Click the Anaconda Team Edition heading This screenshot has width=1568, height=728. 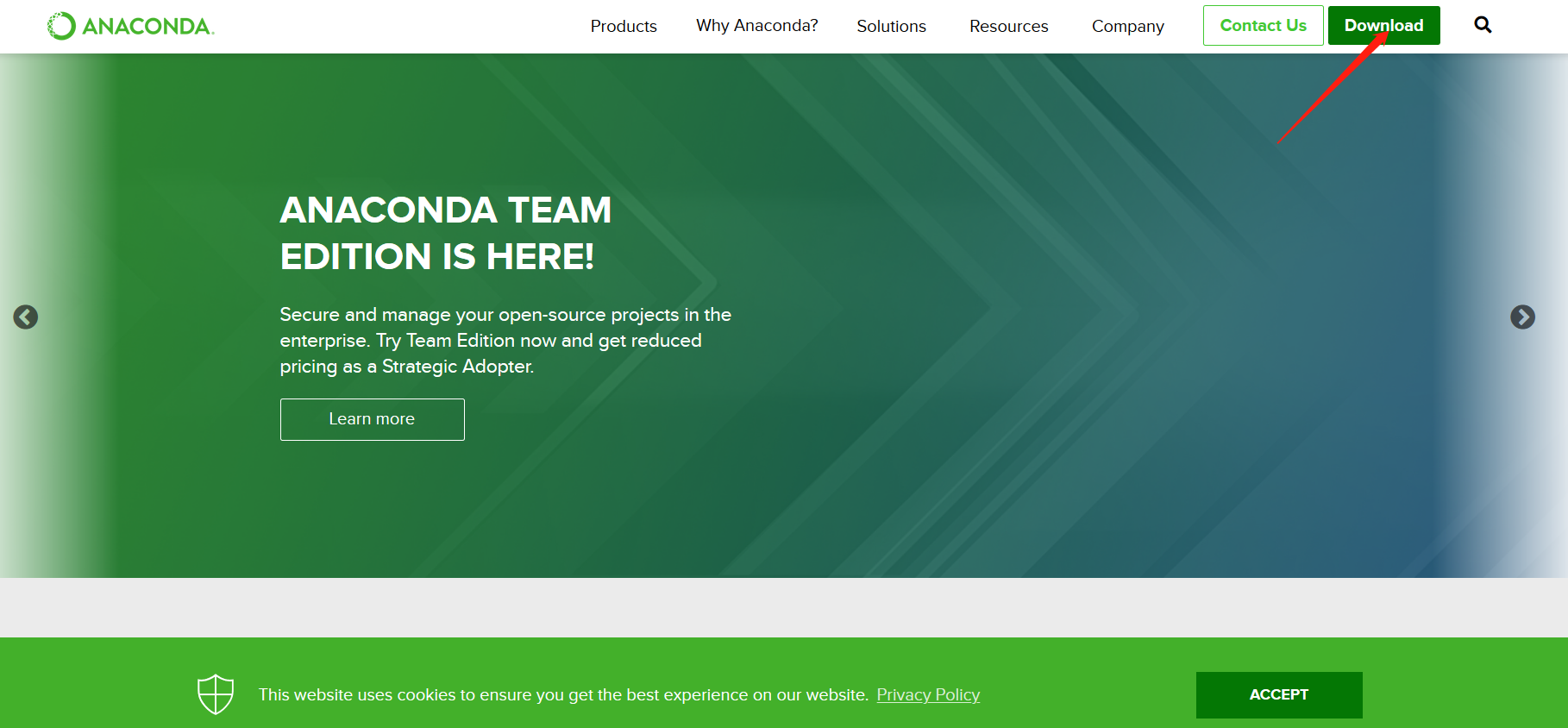446,233
